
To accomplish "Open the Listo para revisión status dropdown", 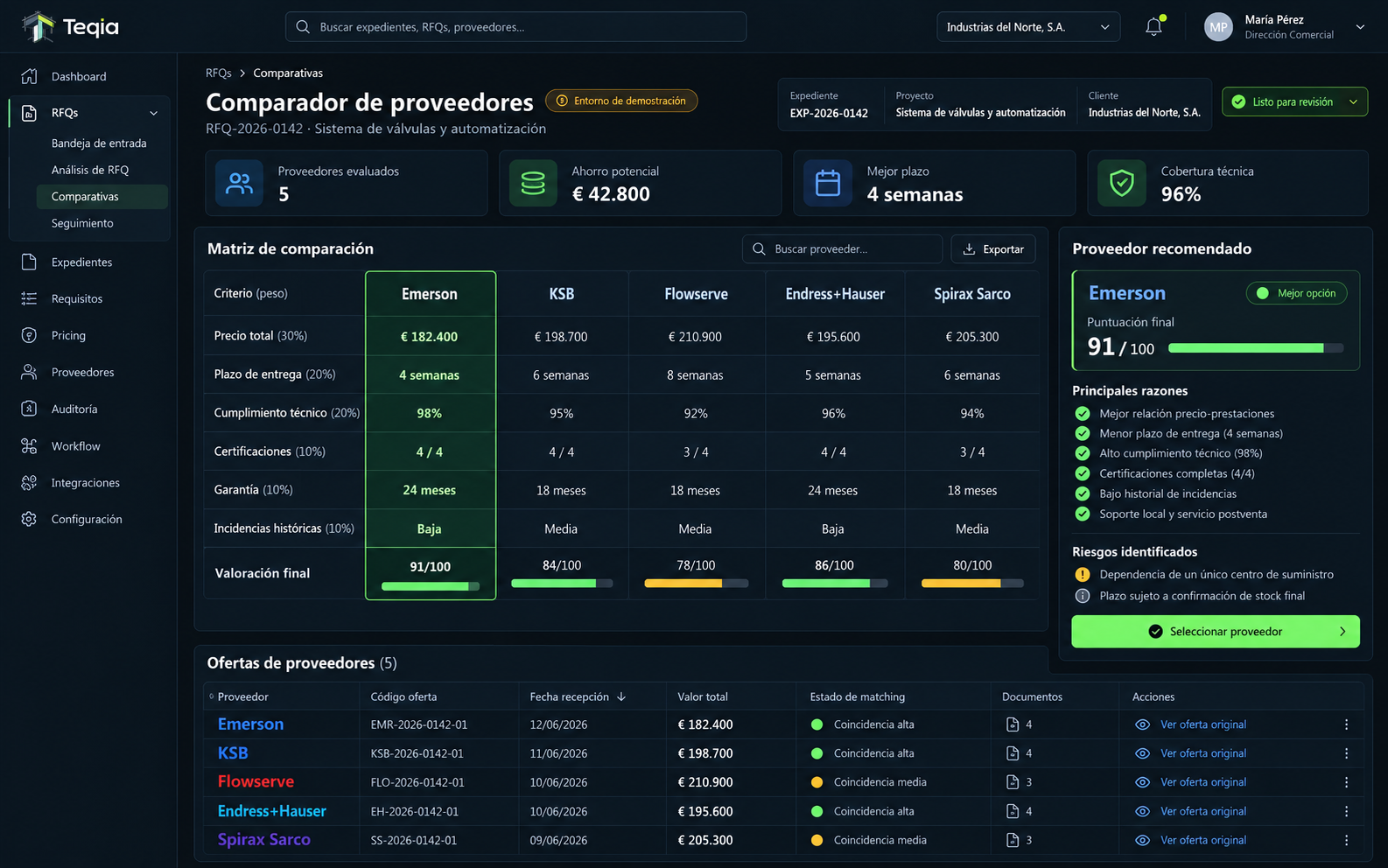I will [1294, 102].
